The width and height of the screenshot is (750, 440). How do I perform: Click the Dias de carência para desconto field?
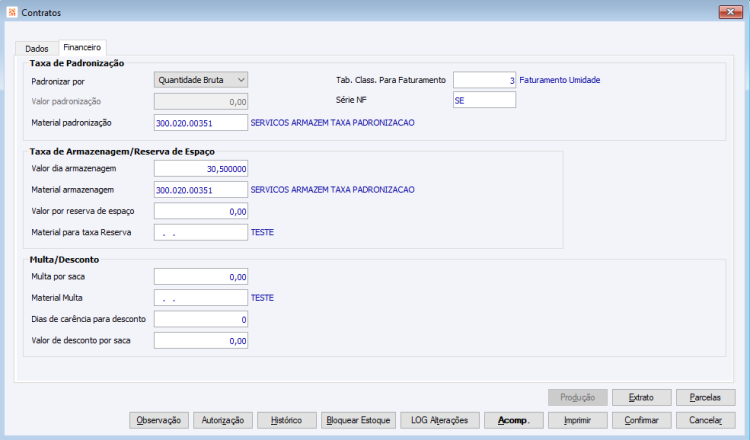tap(201, 319)
